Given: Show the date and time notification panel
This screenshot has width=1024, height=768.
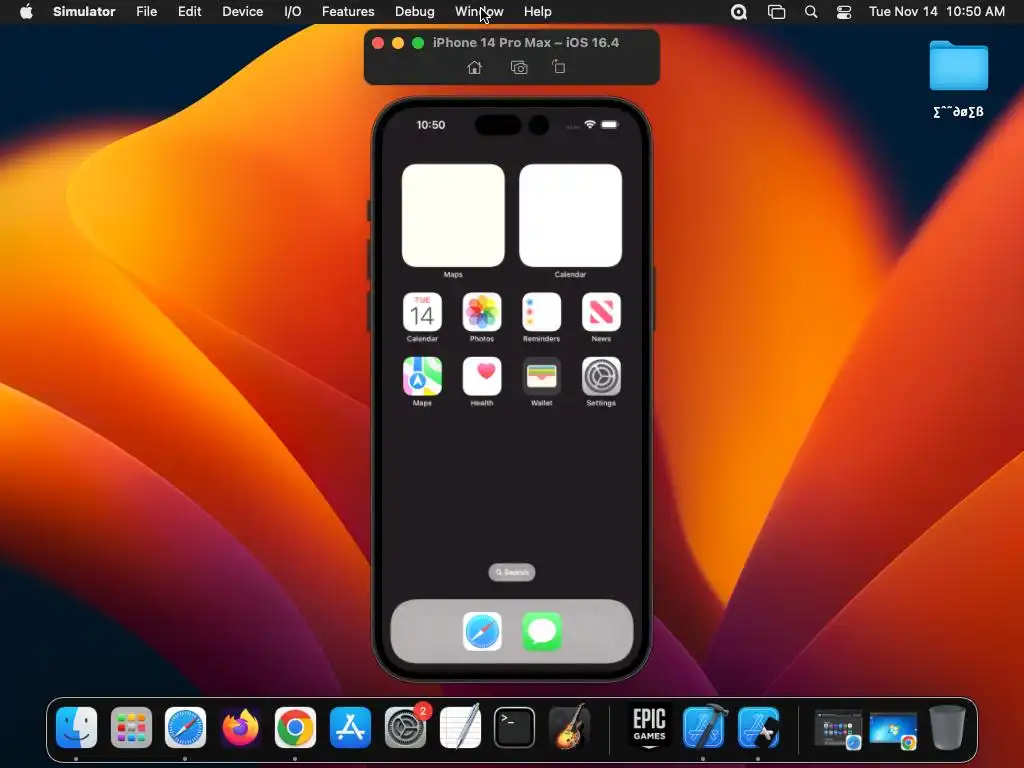Looking at the screenshot, I should click(936, 12).
